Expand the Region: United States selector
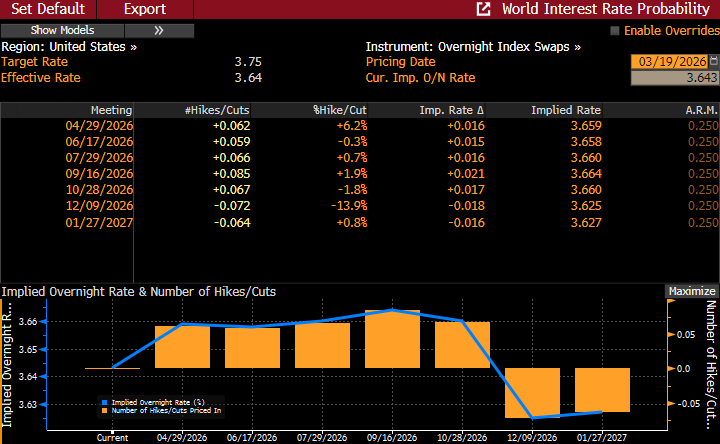The image size is (720, 444). (x=69, y=46)
